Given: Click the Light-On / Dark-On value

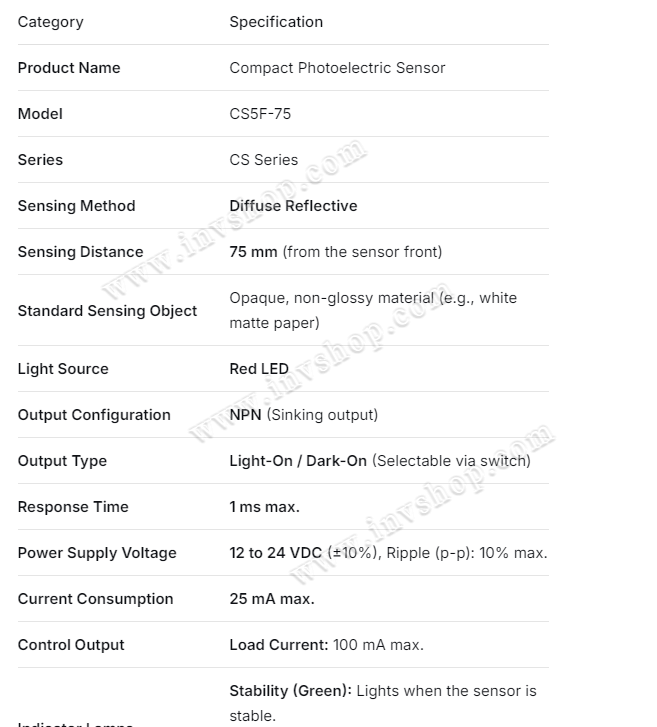Looking at the screenshot, I should [x=298, y=461].
